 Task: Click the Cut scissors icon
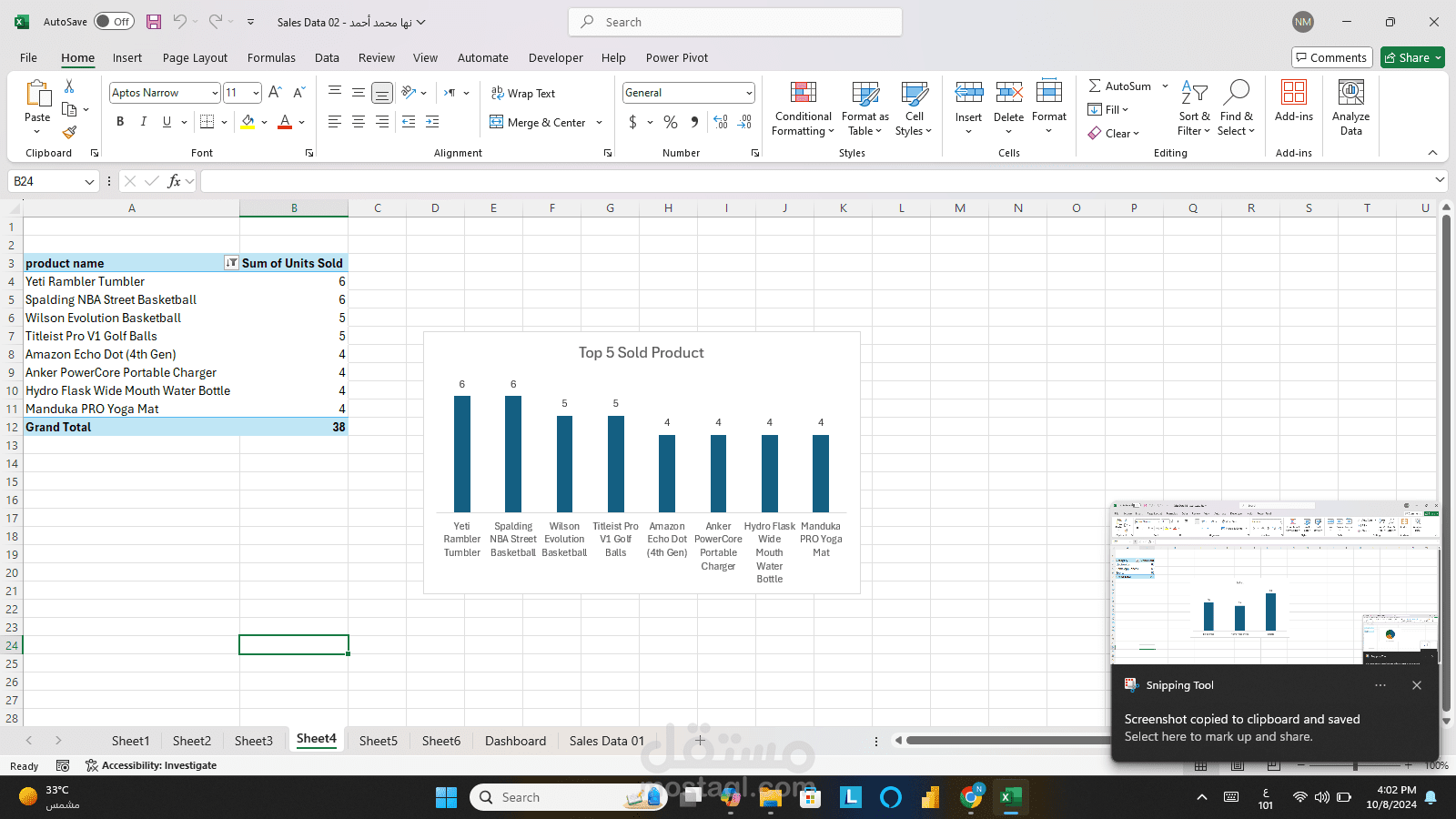point(69,86)
